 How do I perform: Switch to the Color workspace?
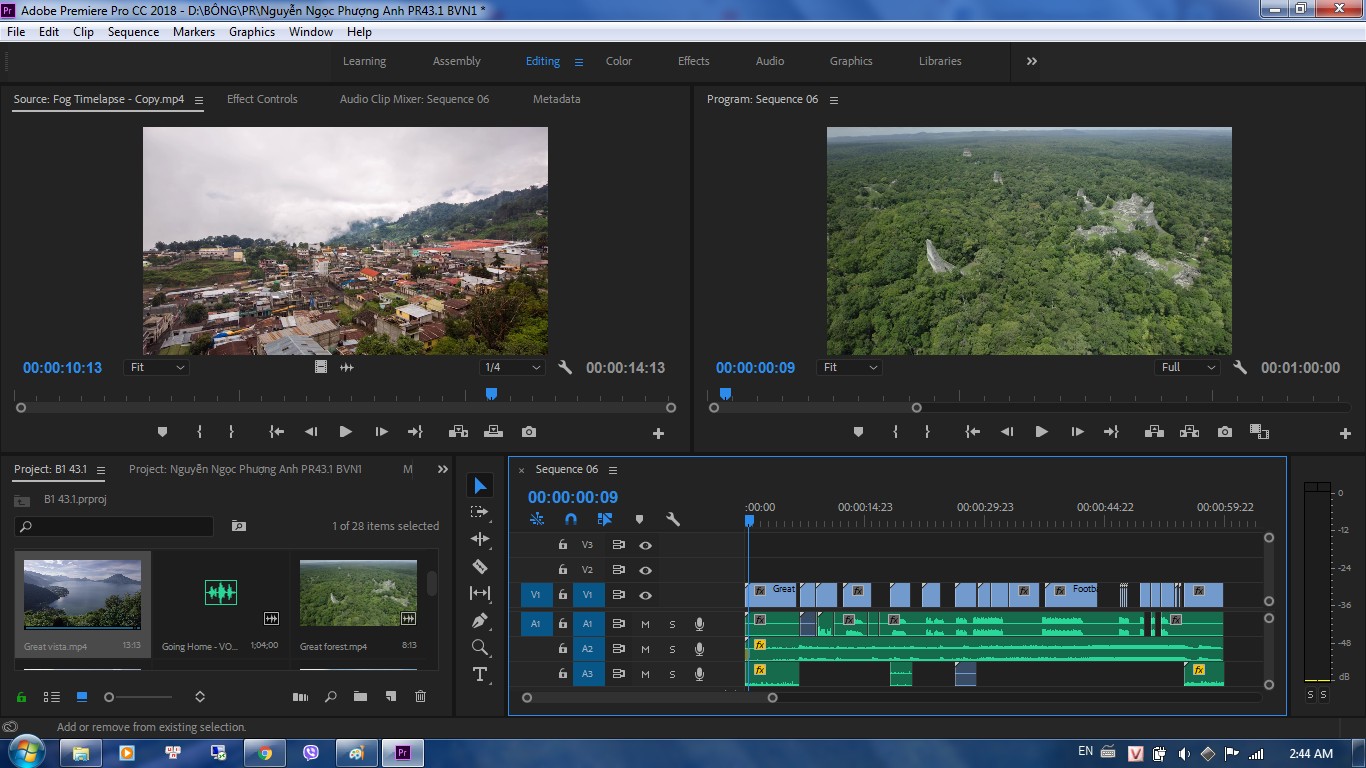[x=619, y=61]
